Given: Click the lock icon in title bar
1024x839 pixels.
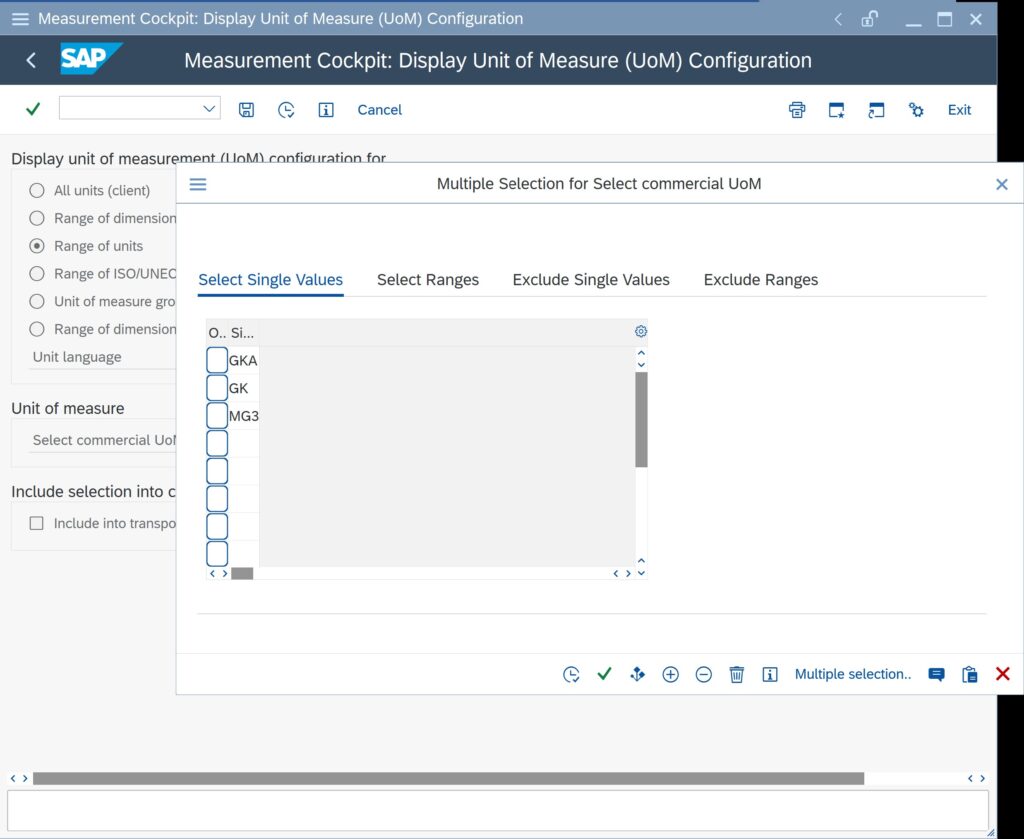Looking at the screenshot, I should pos(869,19).
